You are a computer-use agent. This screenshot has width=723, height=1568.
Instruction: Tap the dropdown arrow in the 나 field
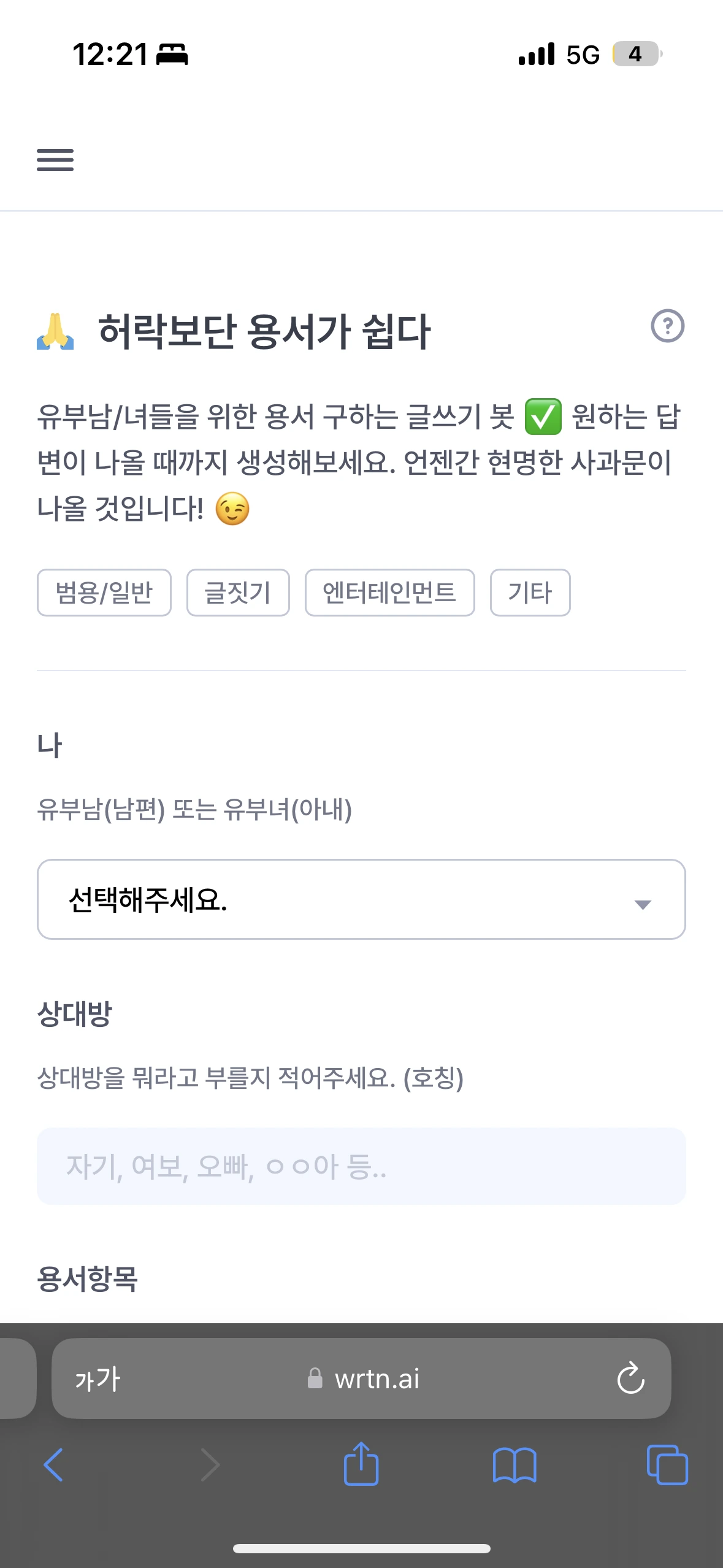pyautogui.click(x=643, y=905)
